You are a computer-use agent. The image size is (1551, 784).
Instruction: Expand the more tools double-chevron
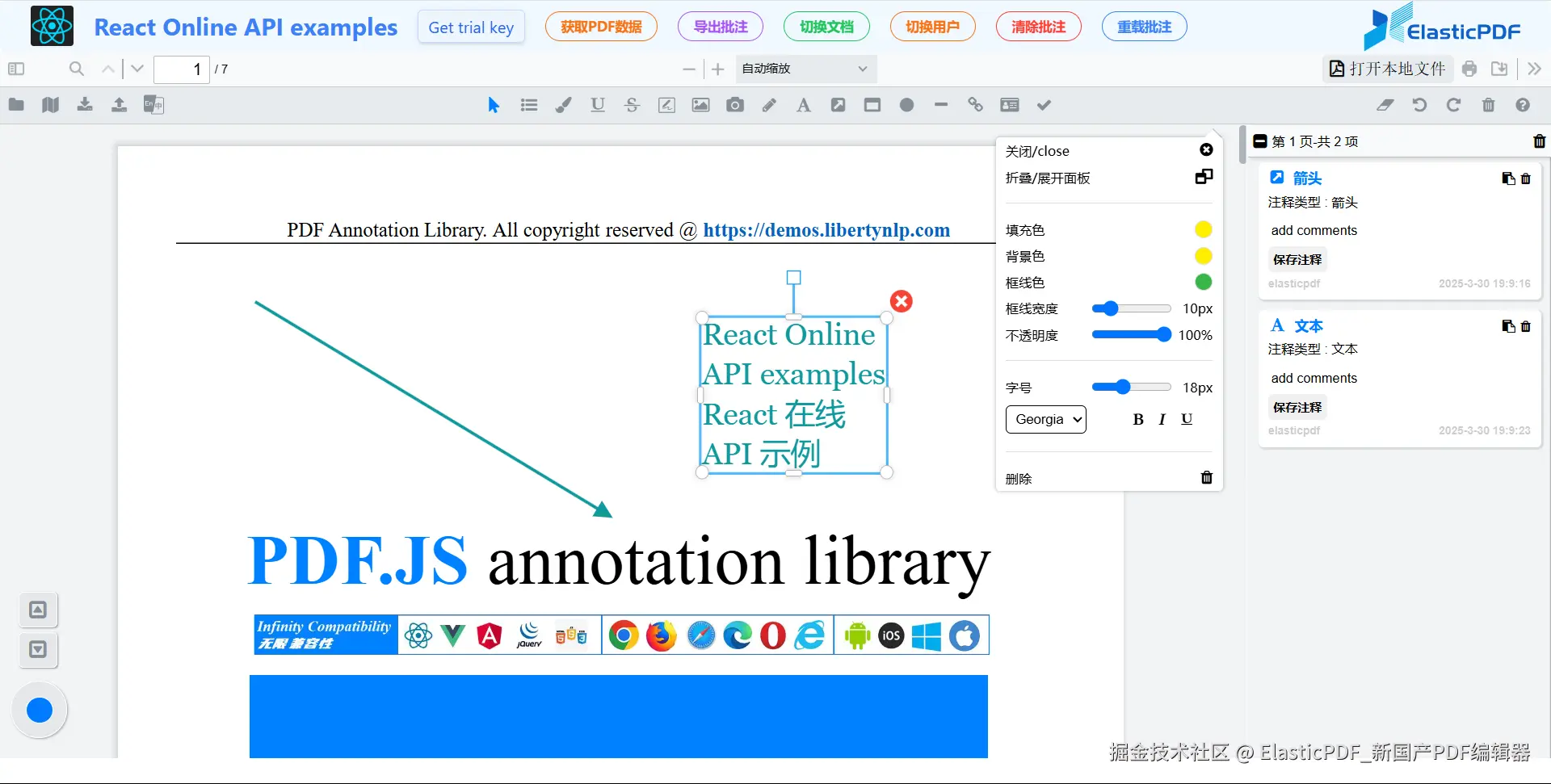[x=1534, y=69]
